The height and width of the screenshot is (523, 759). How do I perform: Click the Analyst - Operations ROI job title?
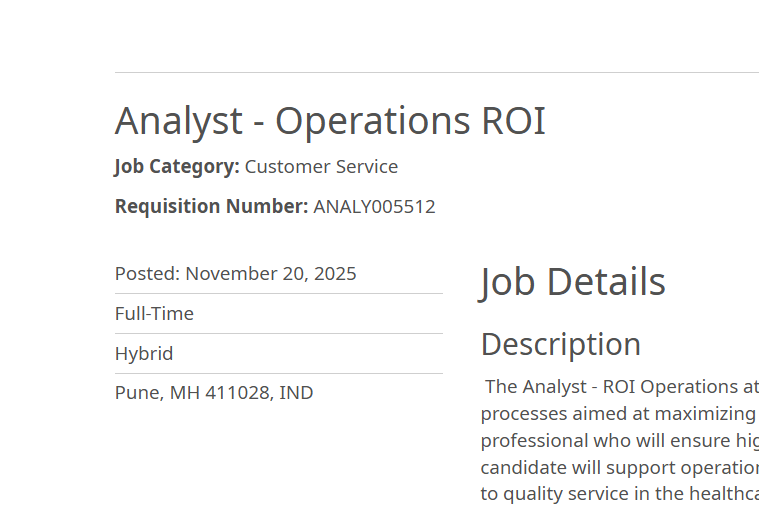click(x=330, y=121)
